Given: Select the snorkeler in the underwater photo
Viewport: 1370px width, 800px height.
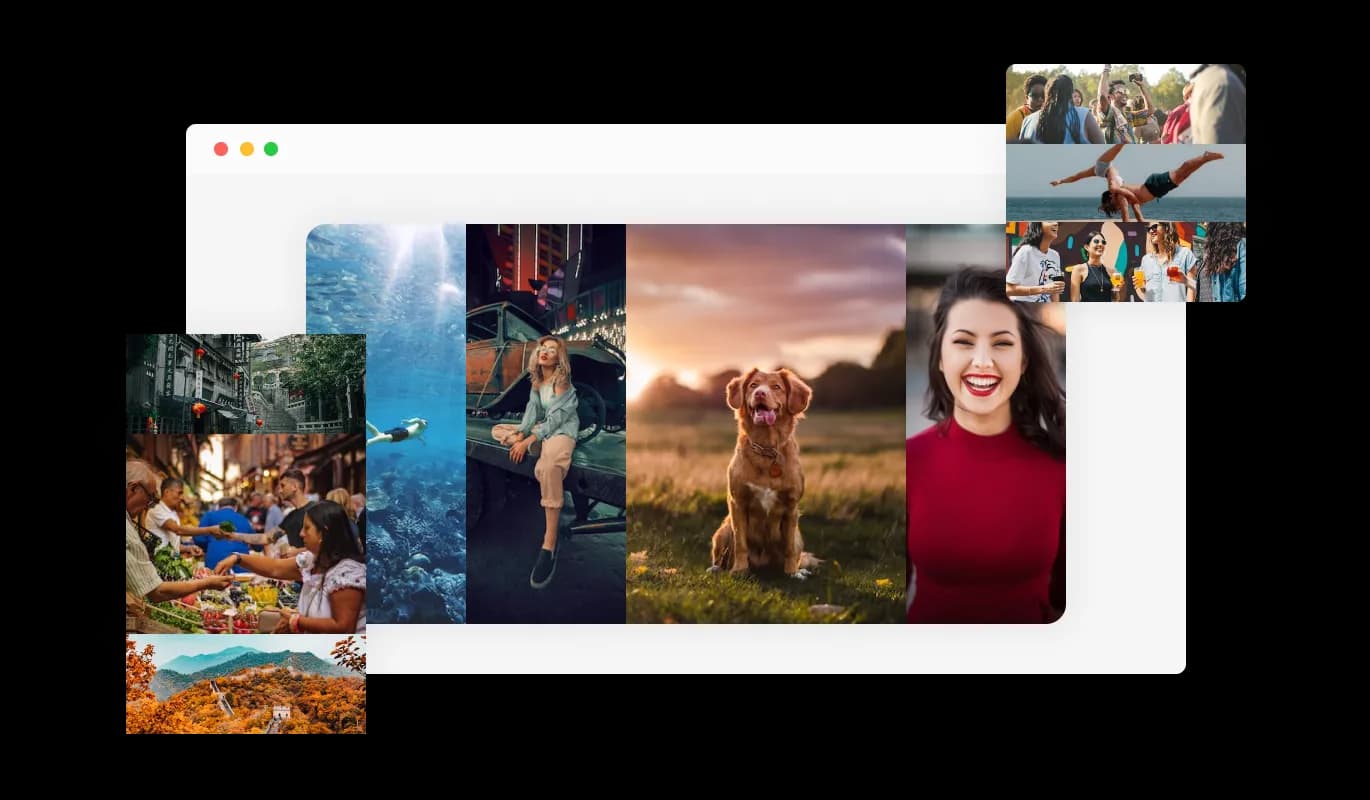Looking at the screenshot, I should click(x=398, y=431).
